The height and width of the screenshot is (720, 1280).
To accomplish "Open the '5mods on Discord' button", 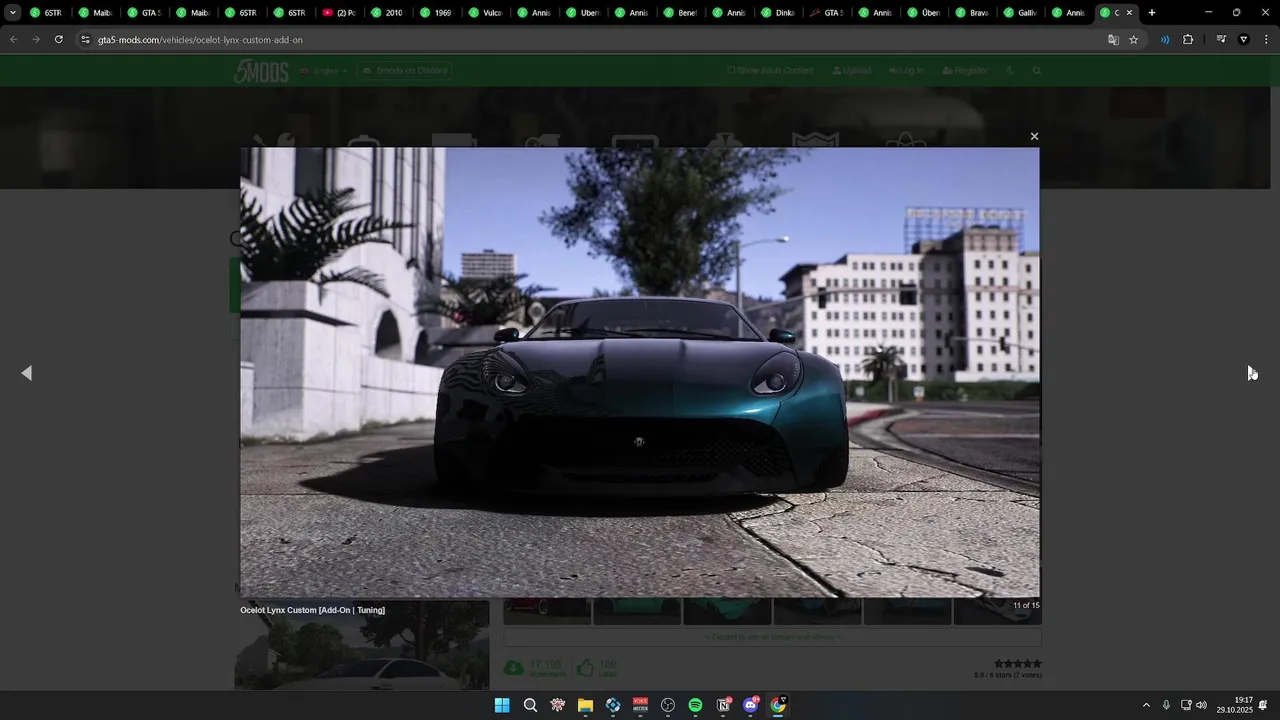I will click(x=404, y=71).
